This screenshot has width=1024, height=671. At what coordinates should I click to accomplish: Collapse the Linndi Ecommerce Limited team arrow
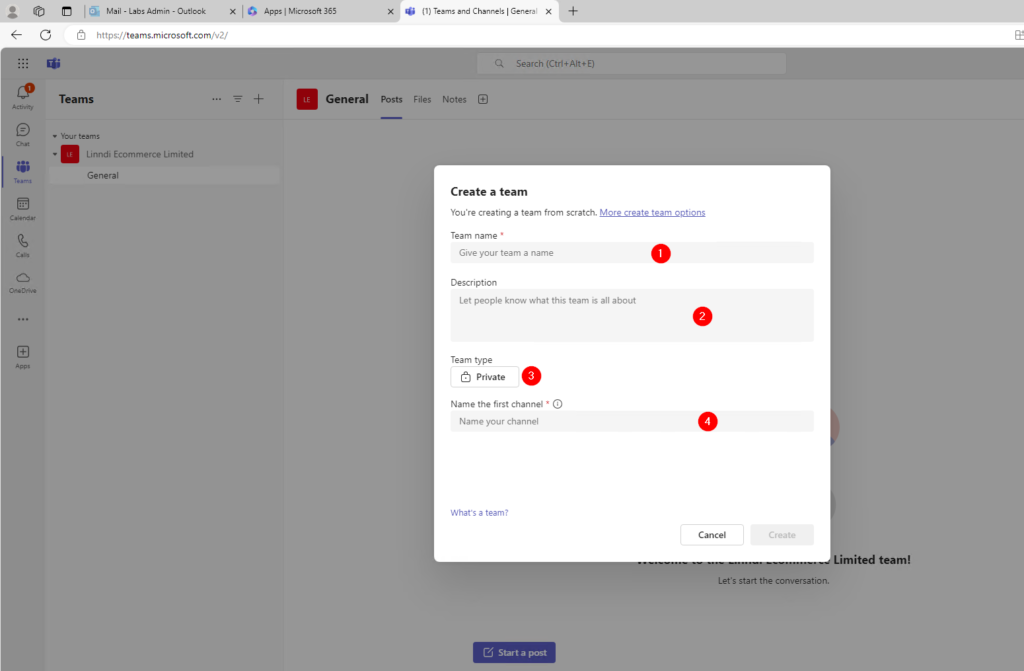pyautogui.click(x=55, y=154)
